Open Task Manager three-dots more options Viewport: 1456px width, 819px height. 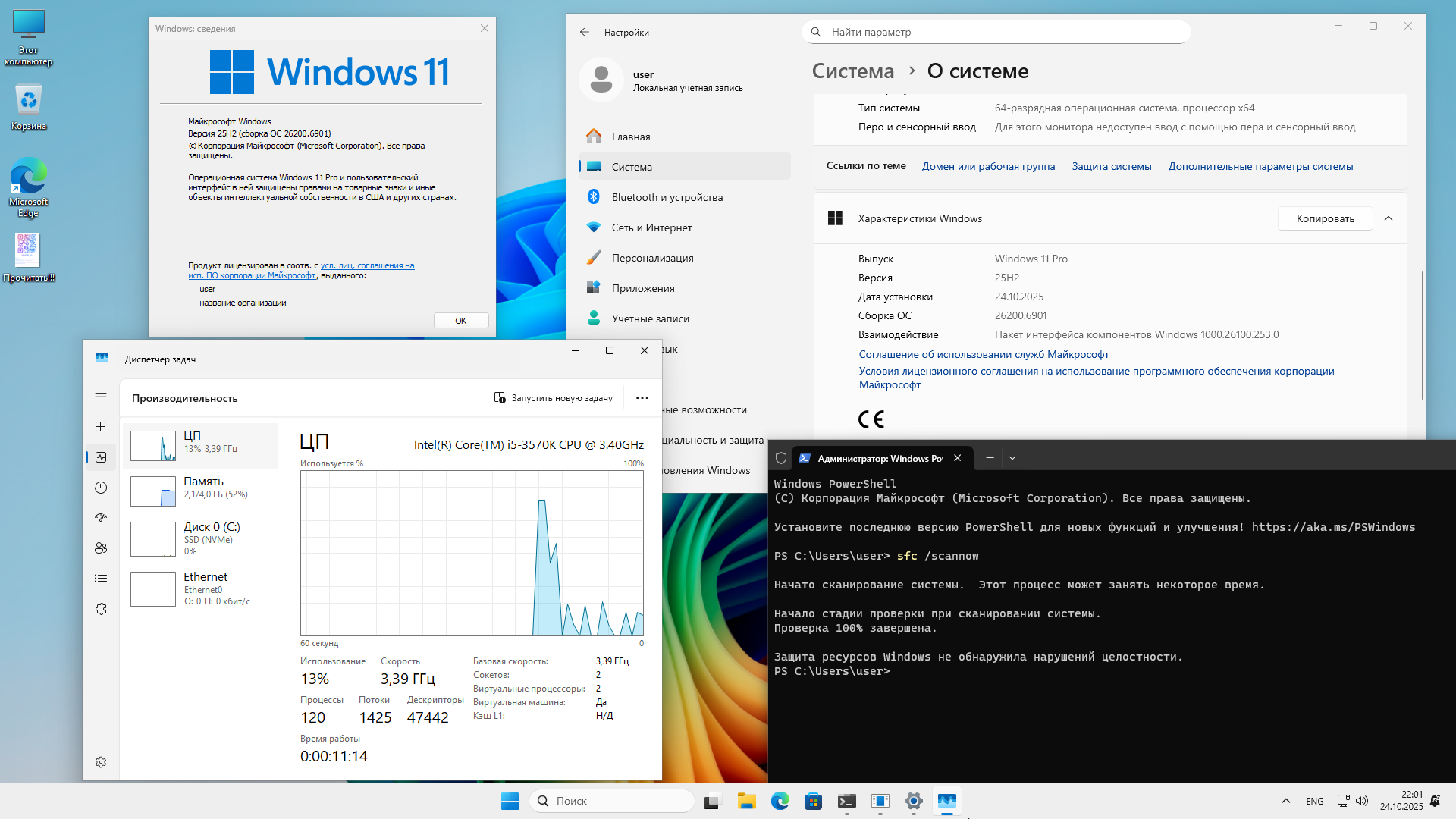pyautogui.click(x=642, y=398)
